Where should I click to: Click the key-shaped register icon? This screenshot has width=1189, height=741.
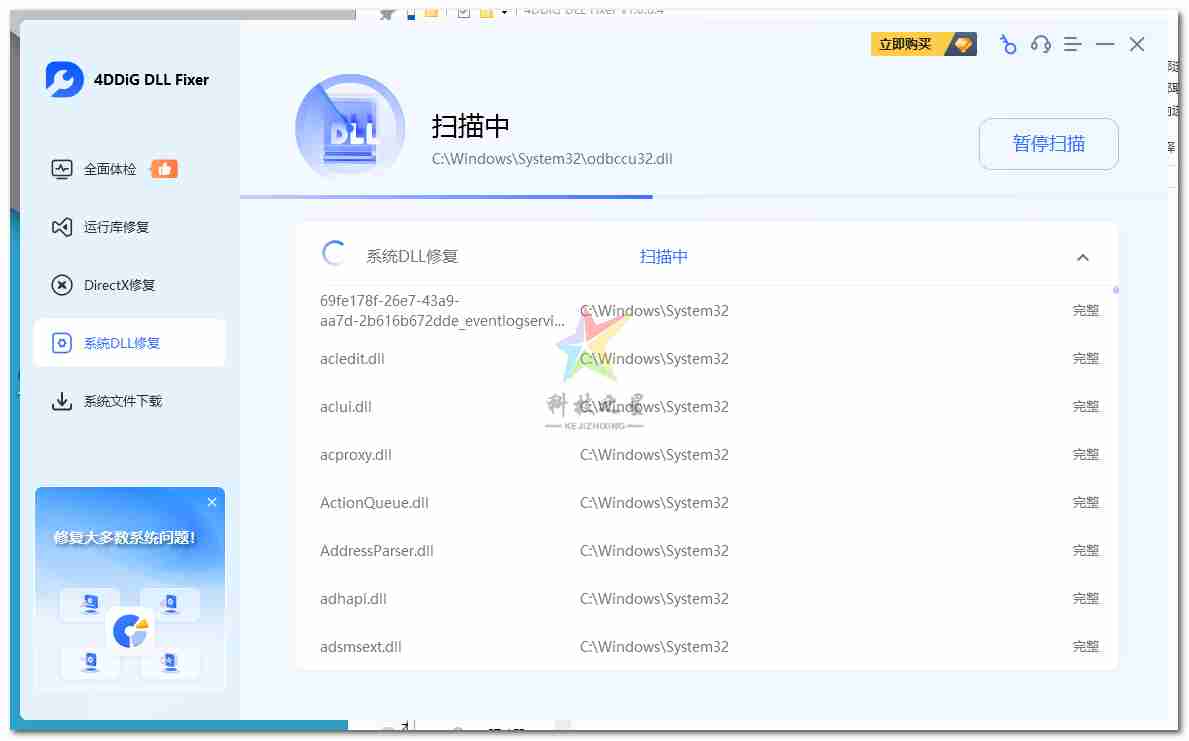(1008, 44)
